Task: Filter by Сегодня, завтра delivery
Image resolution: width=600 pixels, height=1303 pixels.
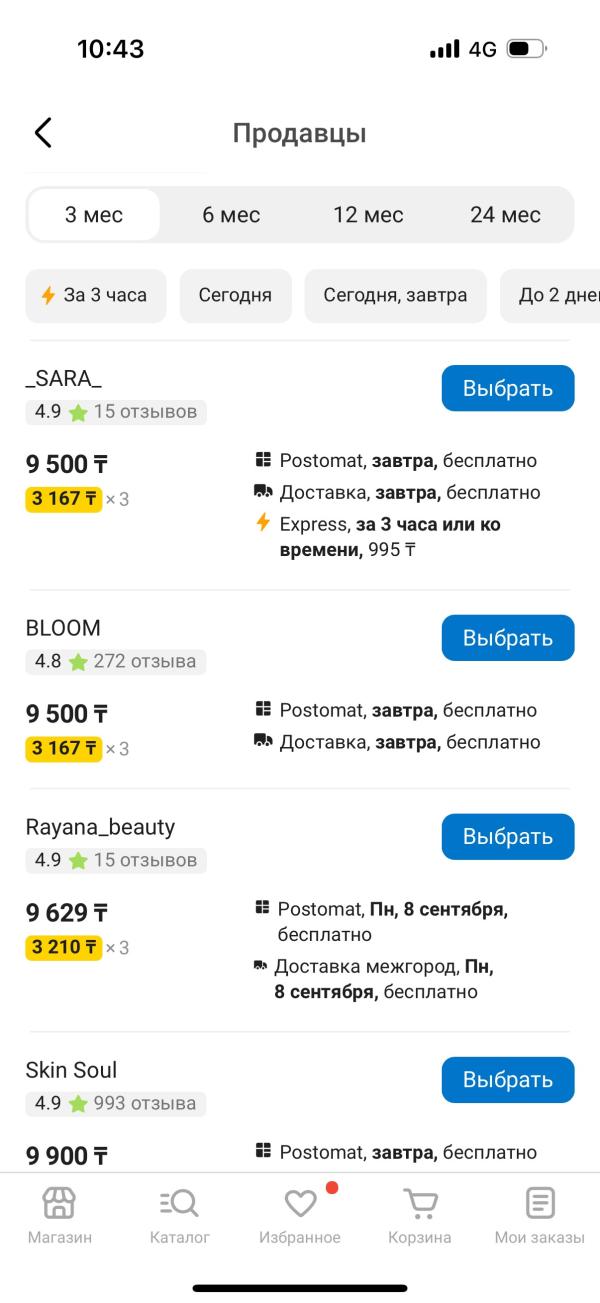Action: [x=395, y=296]
